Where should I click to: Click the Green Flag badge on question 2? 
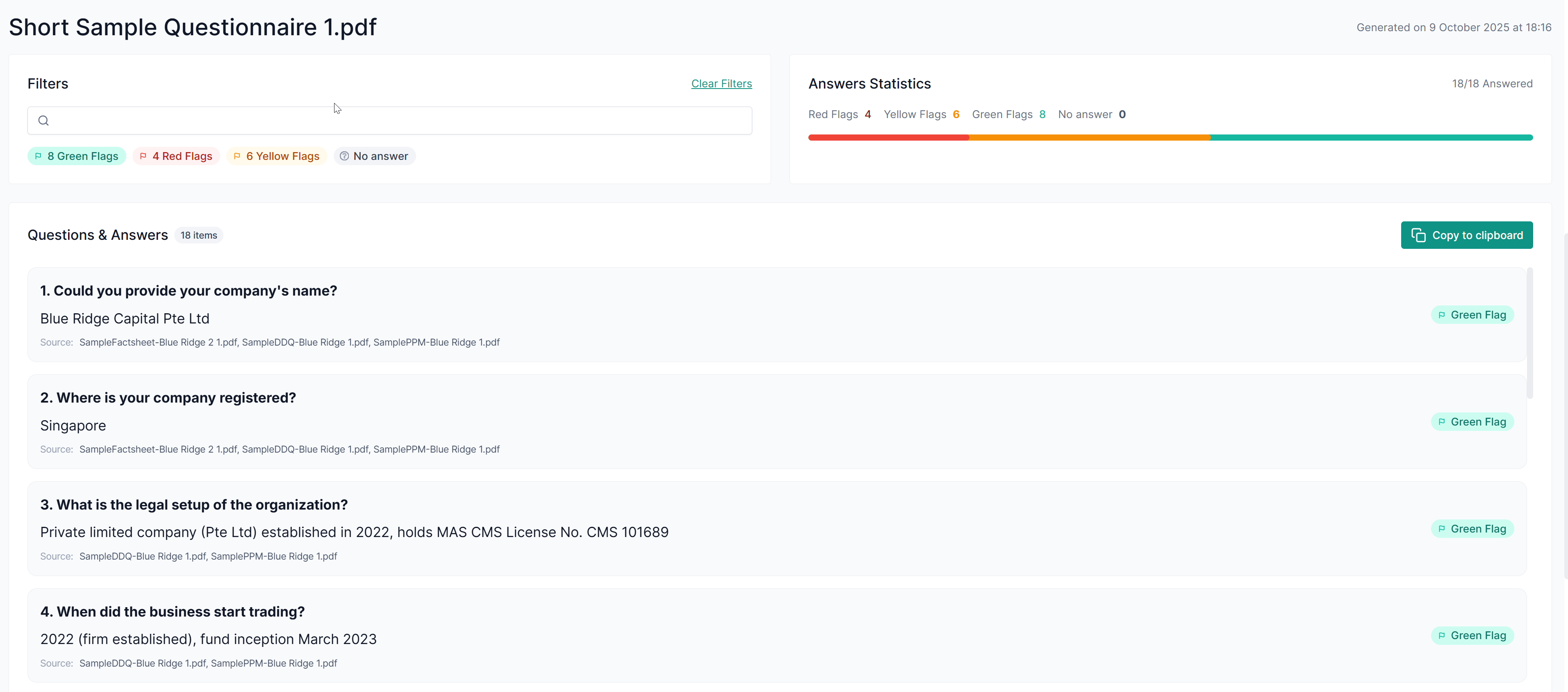point(1472,421)
